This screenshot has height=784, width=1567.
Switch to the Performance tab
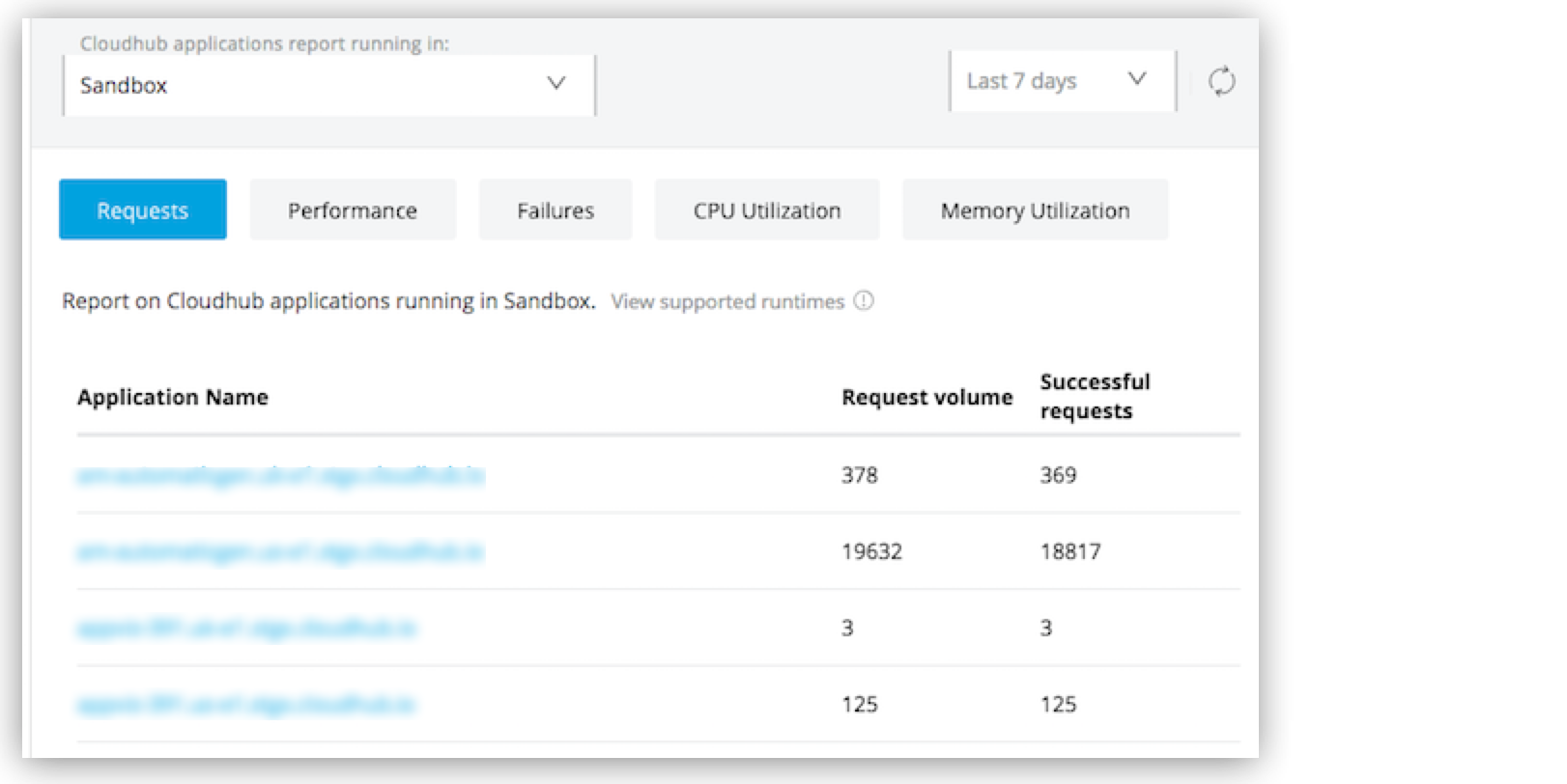(352, 210)
